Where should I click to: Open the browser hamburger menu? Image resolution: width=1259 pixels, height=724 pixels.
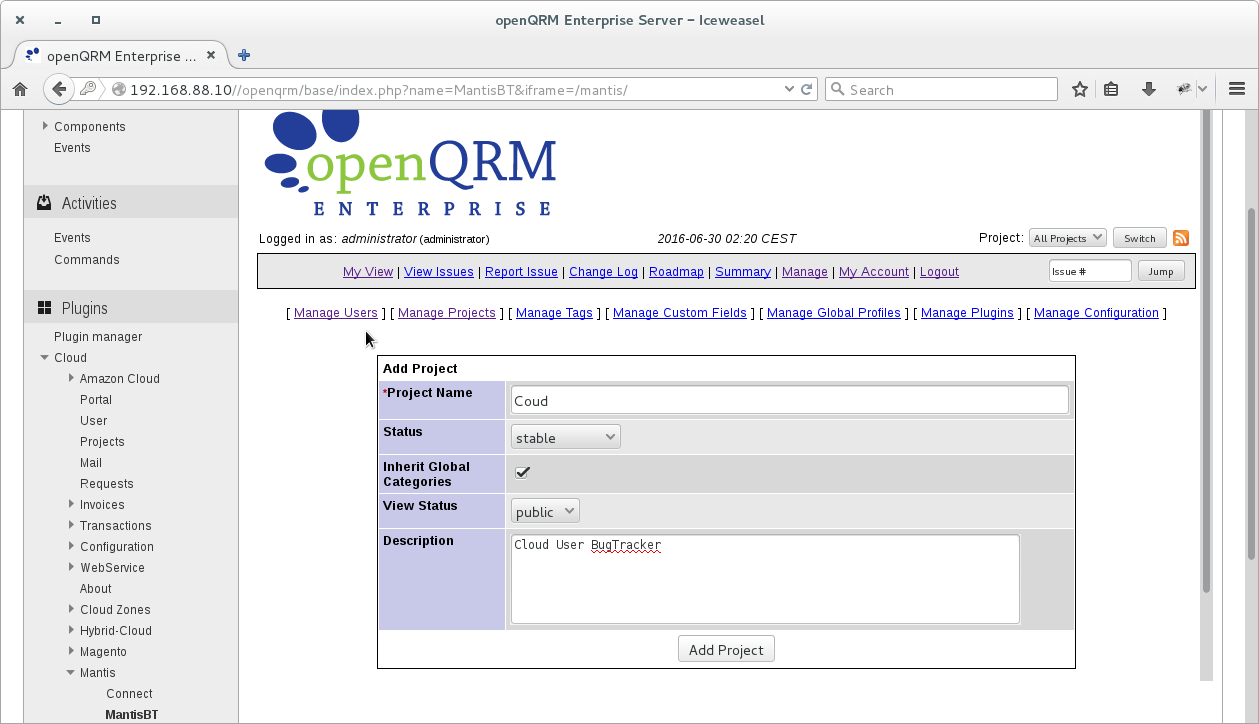tap(1236, 89)
